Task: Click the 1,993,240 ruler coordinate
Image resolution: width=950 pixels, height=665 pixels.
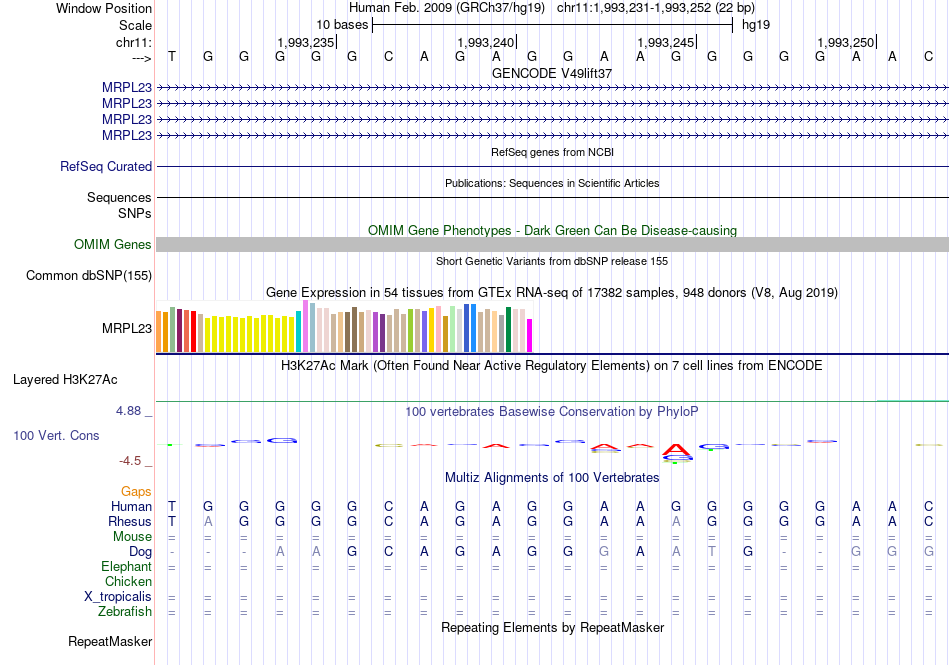Action: coord(485,42)
